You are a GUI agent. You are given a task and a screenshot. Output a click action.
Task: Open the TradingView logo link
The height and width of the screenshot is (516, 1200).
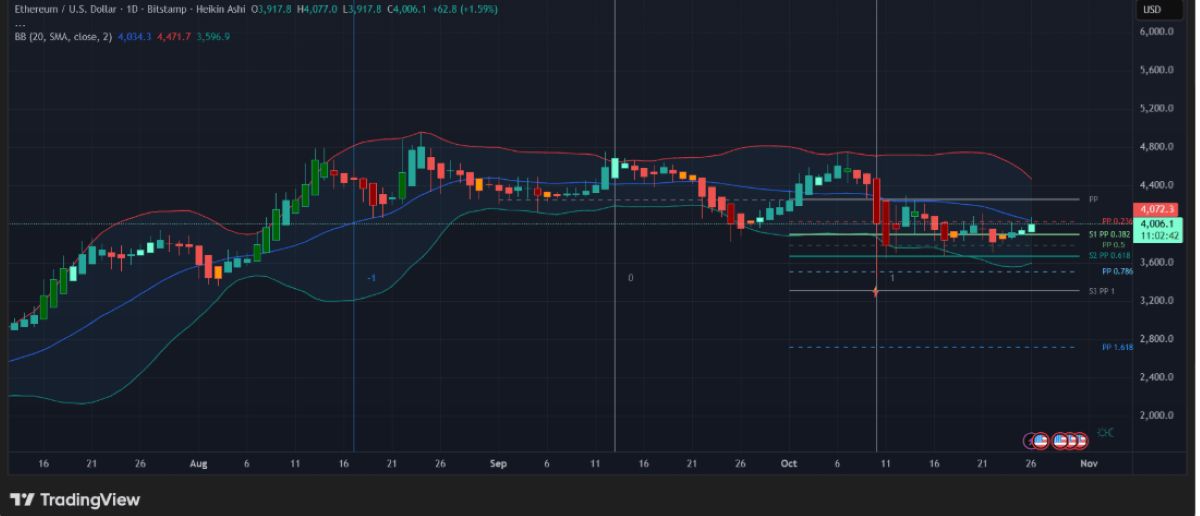(x=75, y=500)
